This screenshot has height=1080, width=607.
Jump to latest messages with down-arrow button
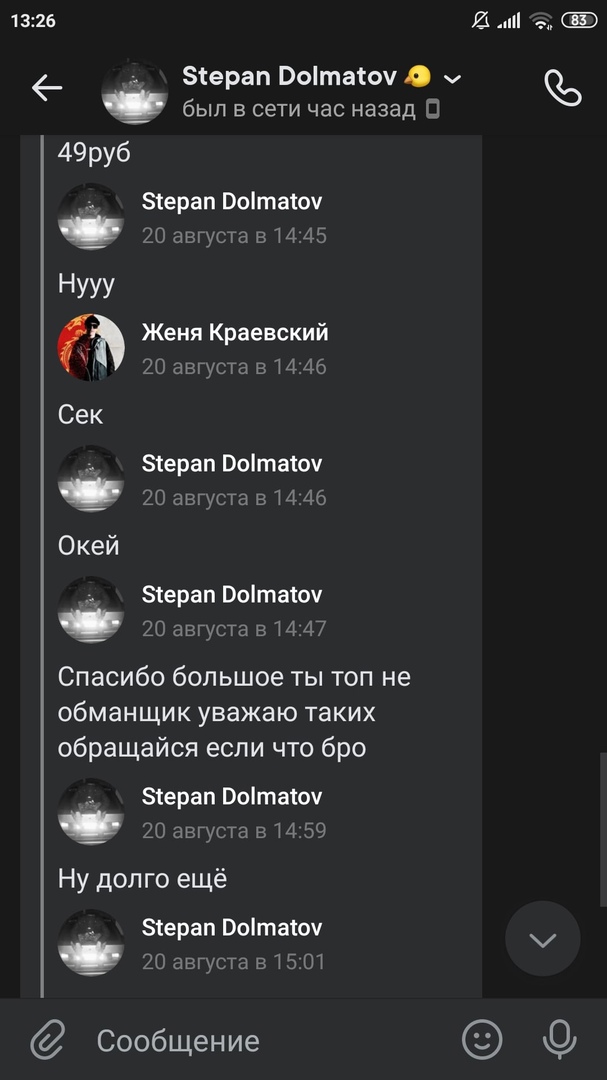(543, 939)
